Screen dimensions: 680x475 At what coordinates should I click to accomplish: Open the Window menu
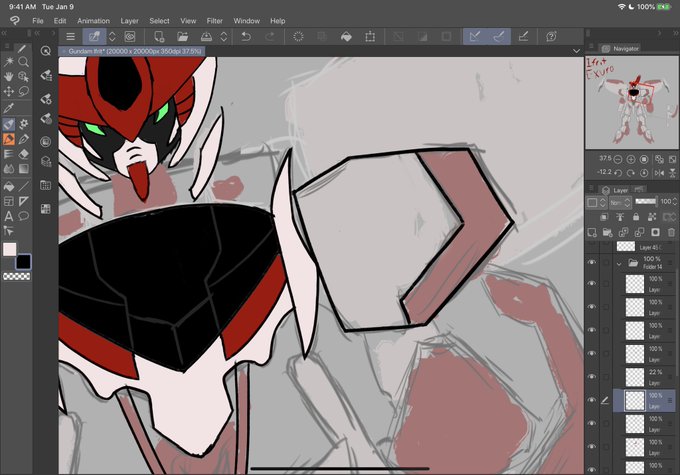tap(247, 21)
